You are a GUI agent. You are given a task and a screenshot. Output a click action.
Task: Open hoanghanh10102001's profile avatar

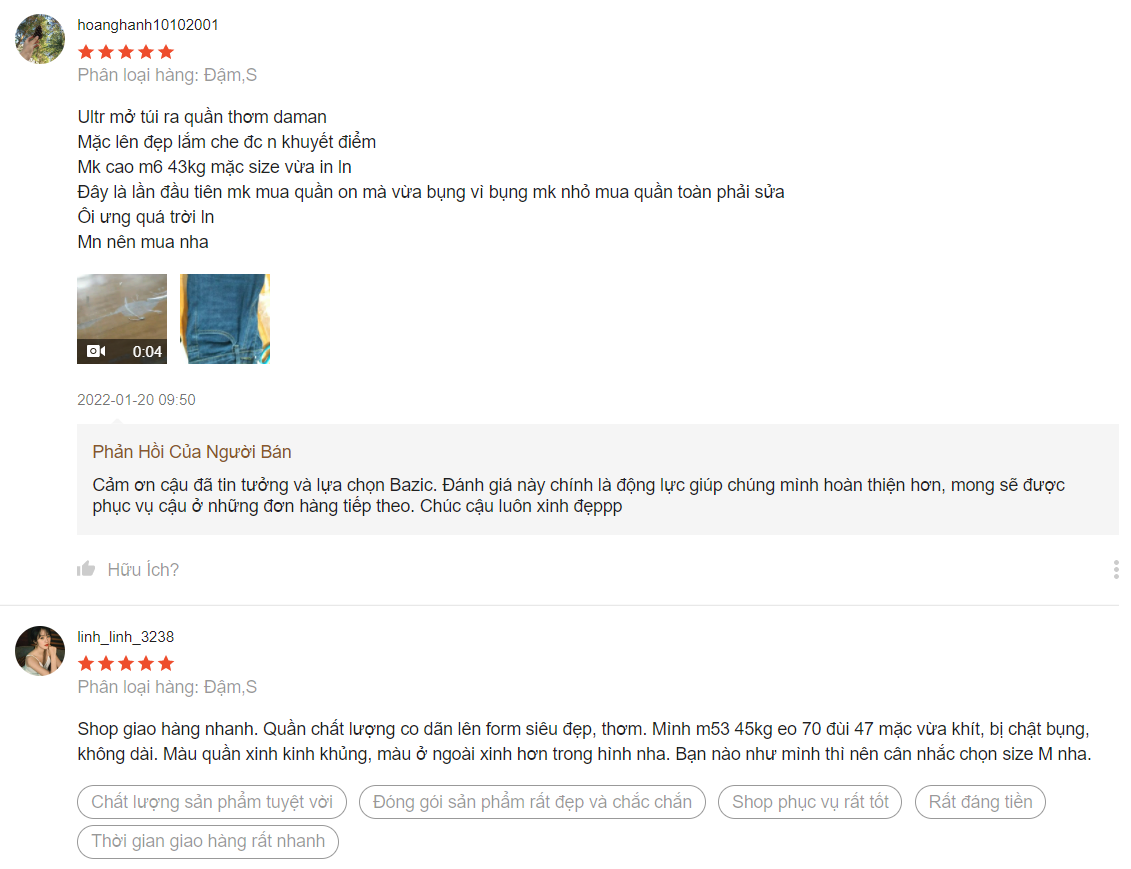coord(40,39)
